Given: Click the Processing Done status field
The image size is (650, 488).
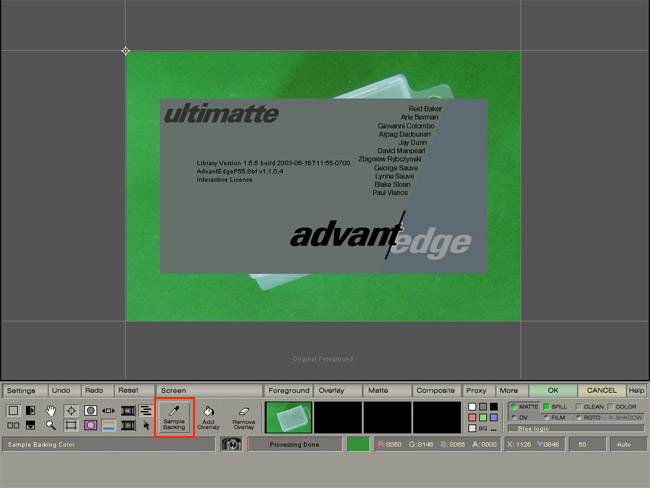Looking at the screenshot, I should pyautogui.click(x=294, y=444).
